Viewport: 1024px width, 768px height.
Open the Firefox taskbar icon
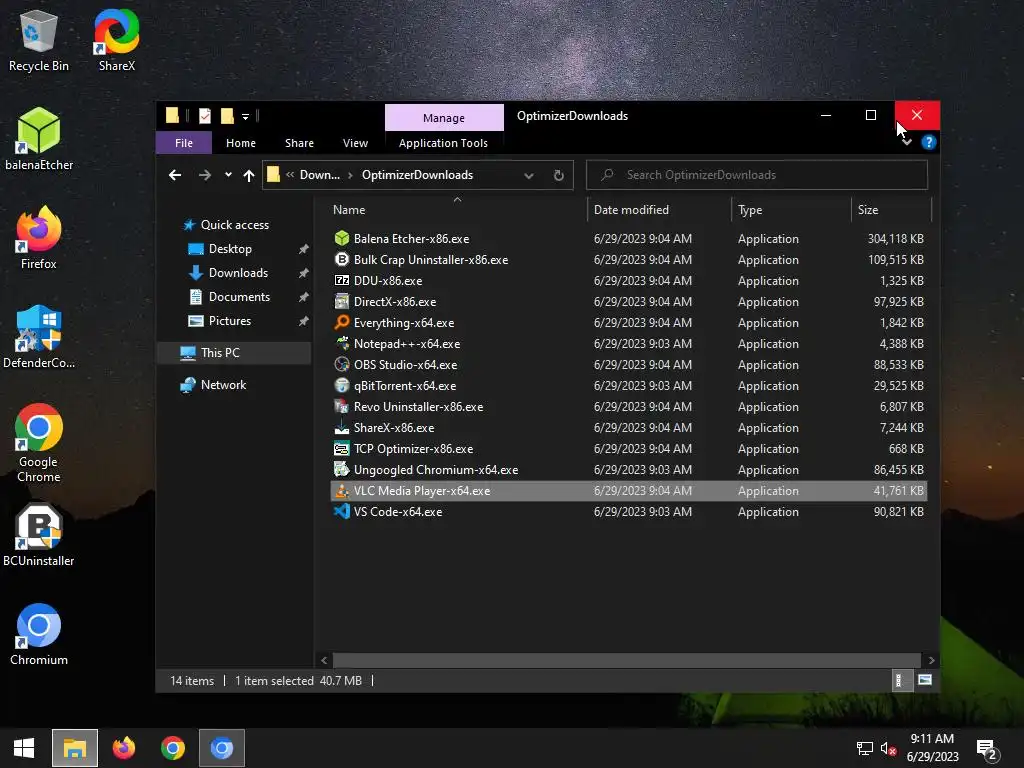[123, 748]
